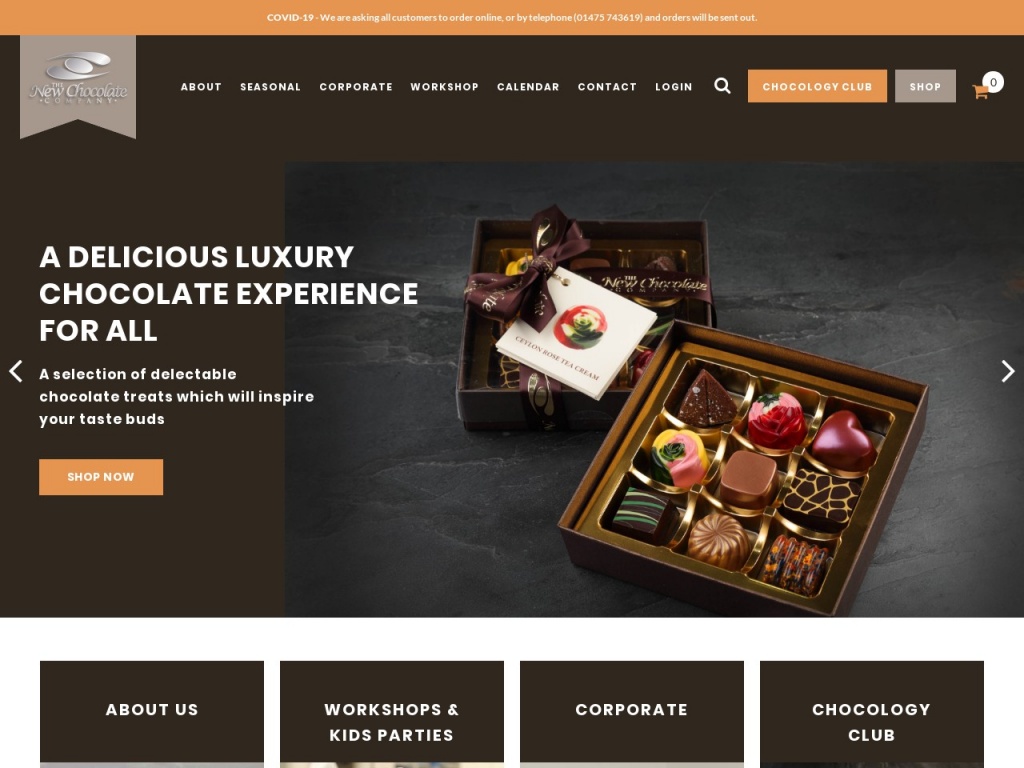The width and height of the screenshot is (1024, 768).
Task: Advance to next slide arrow
Action: click(x=1008, y=371)
